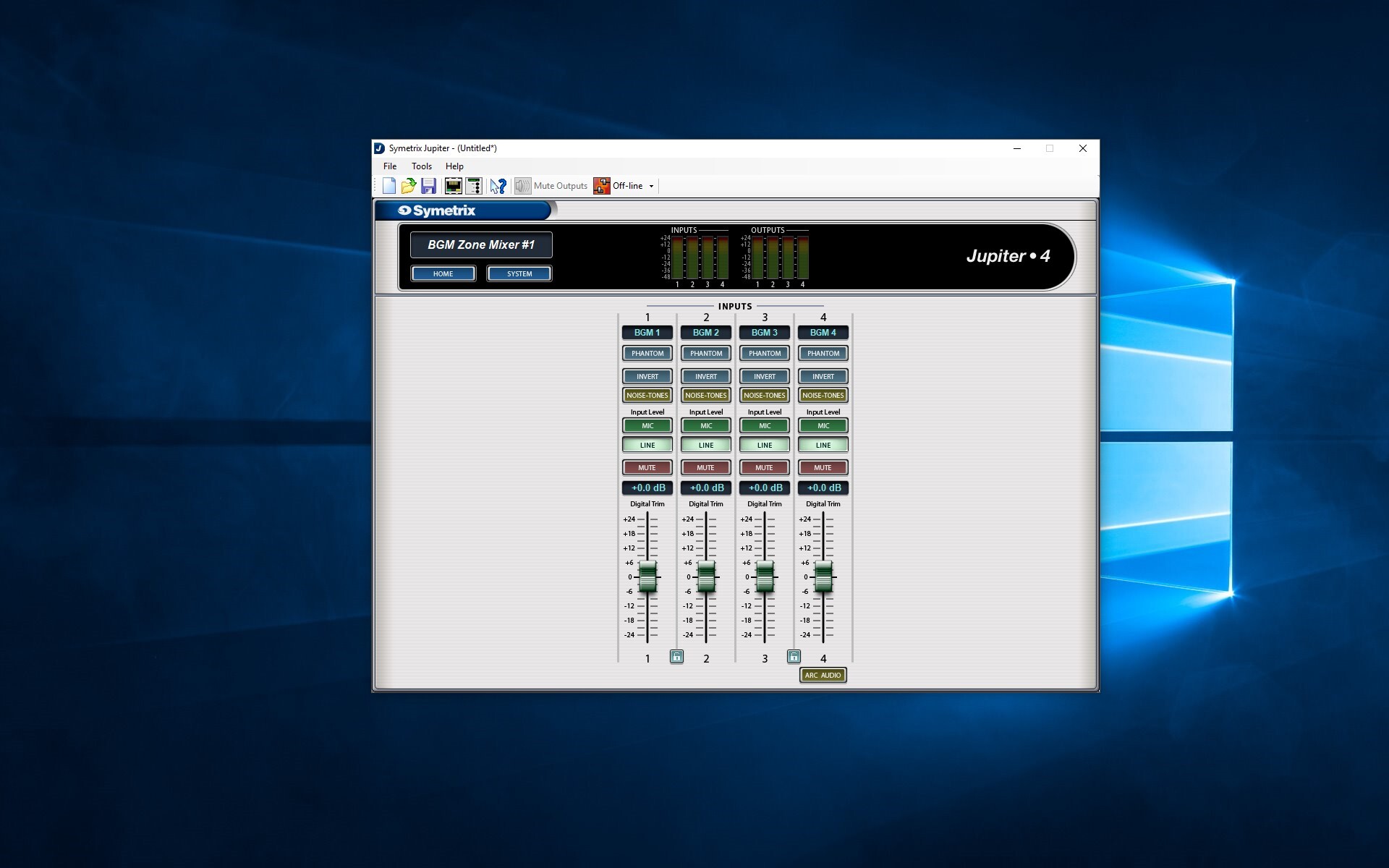Click input 1 Digital Trim fader handle
Screen dimensions: 1389x868
pyautogui.click(x=647, y=577)
